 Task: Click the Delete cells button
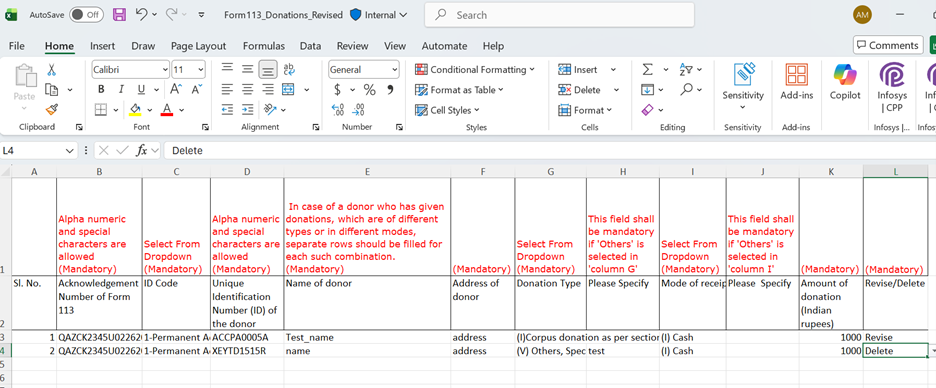[580, 90]
